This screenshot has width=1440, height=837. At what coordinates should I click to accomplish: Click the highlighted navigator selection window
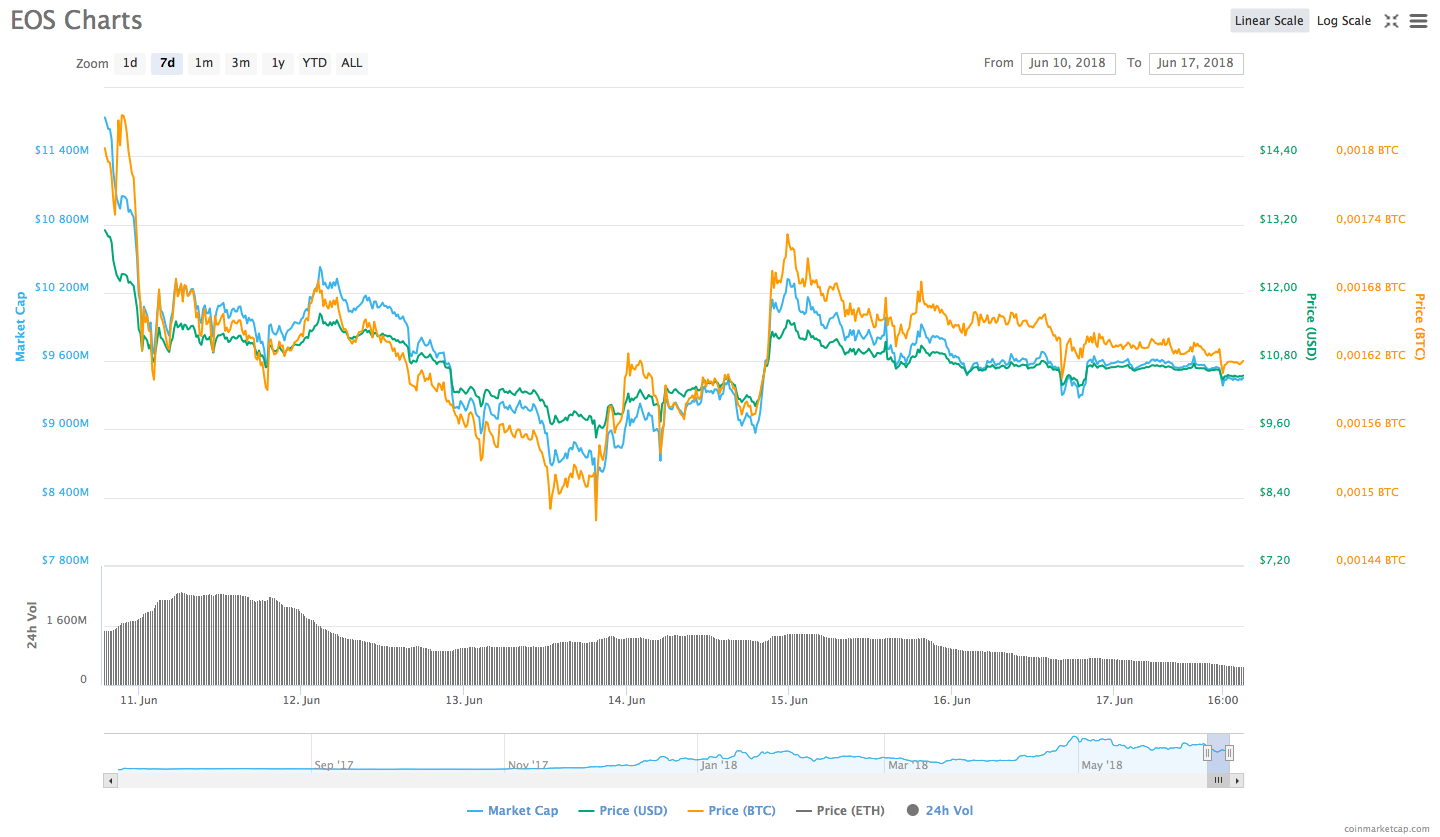(1218, 752)
